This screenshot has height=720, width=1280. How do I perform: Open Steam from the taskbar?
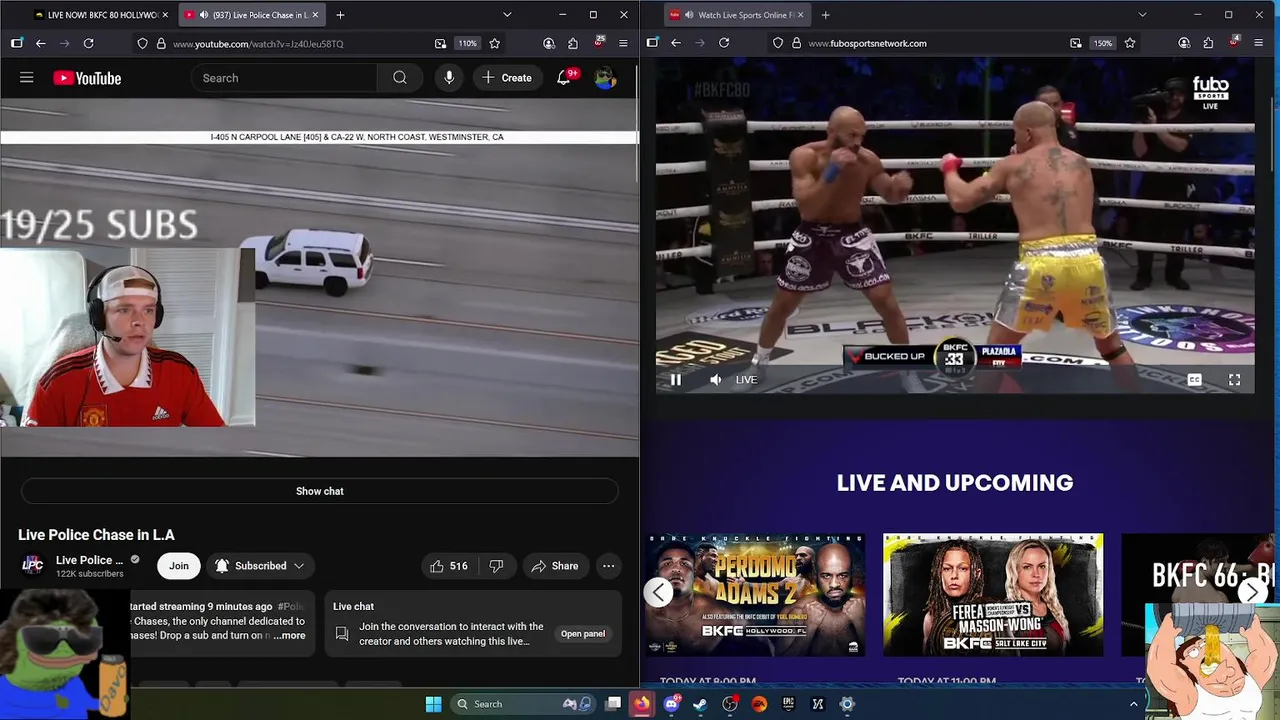point(700,704)
